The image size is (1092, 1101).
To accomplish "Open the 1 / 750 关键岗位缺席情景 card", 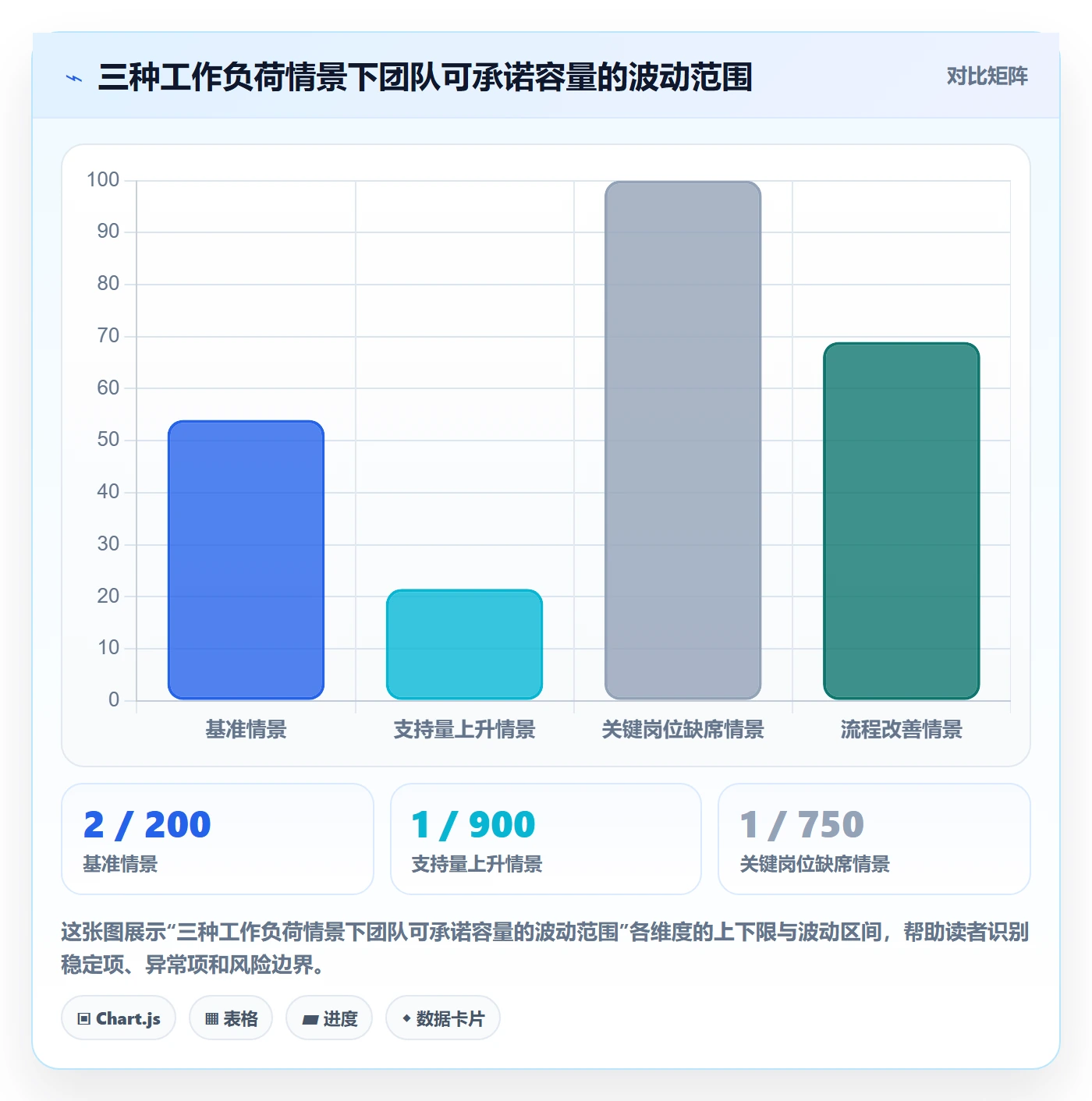I will pos(874,839).
